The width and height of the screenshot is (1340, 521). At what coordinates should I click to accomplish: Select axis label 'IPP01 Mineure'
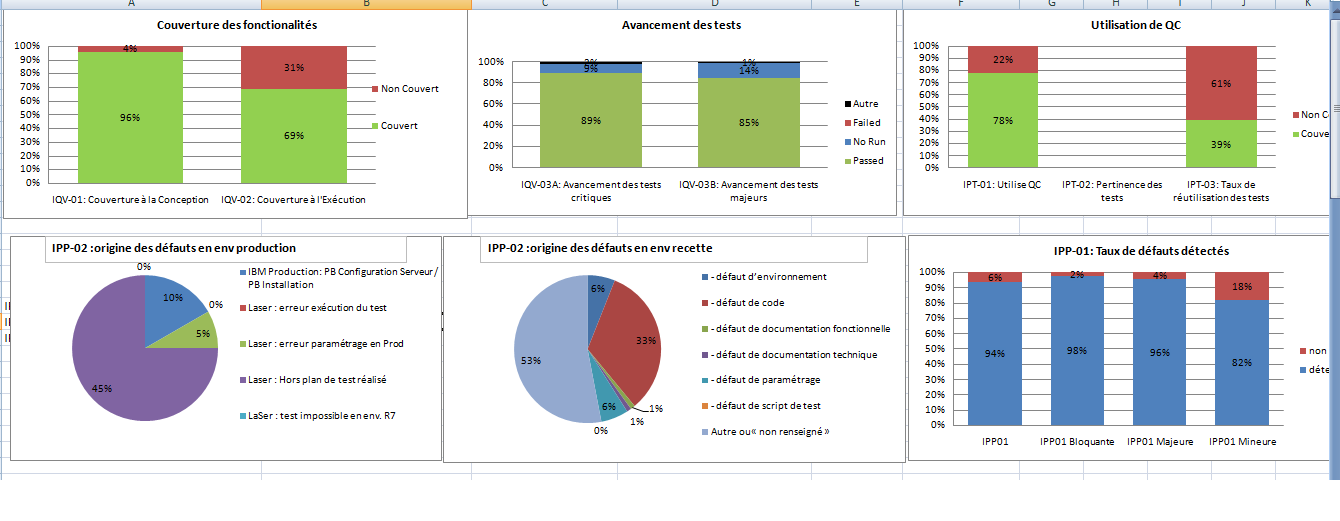pyautogui.click(x=1242, y=441)
